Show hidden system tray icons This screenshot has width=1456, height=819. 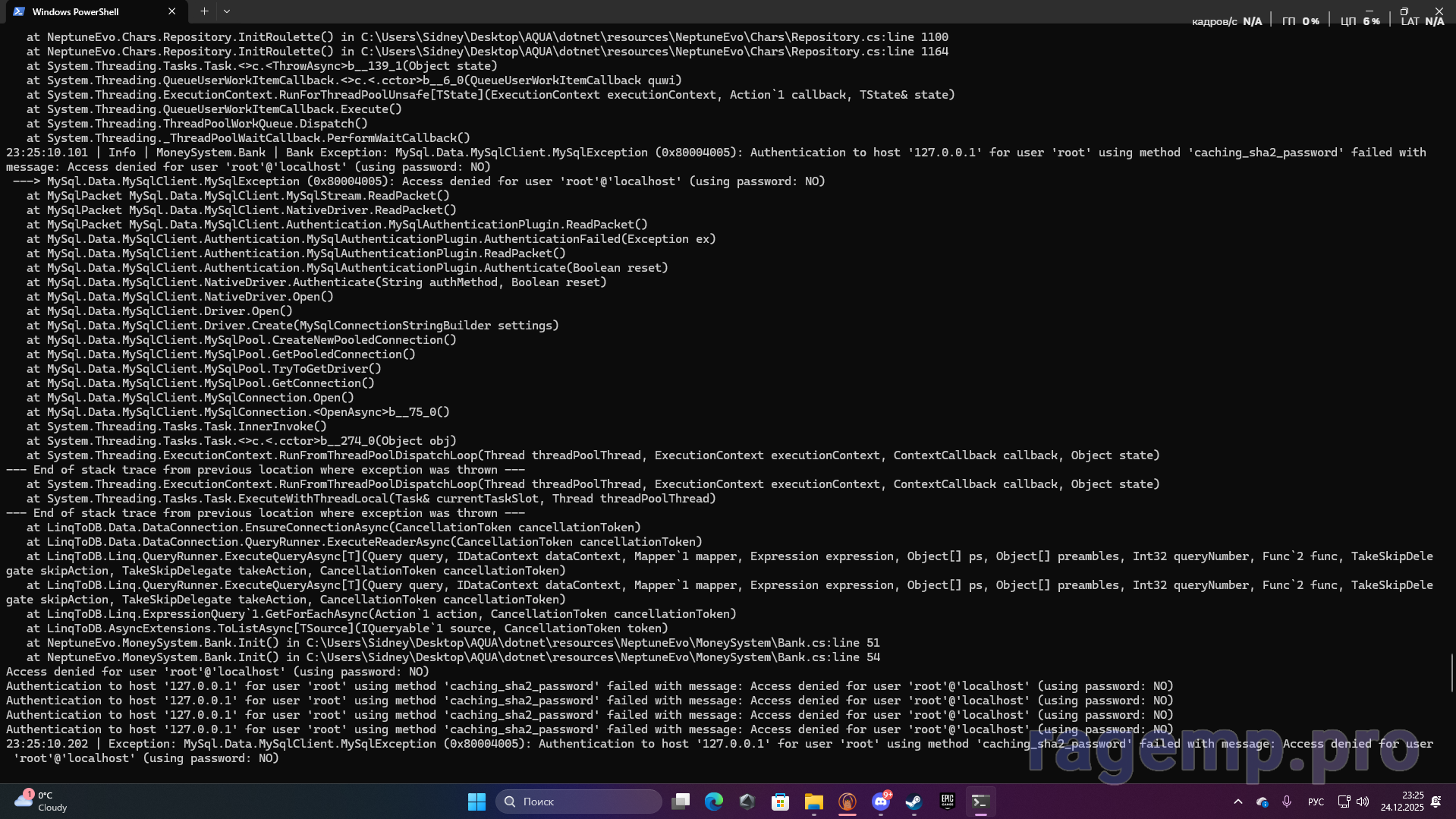coord(1237,802)
